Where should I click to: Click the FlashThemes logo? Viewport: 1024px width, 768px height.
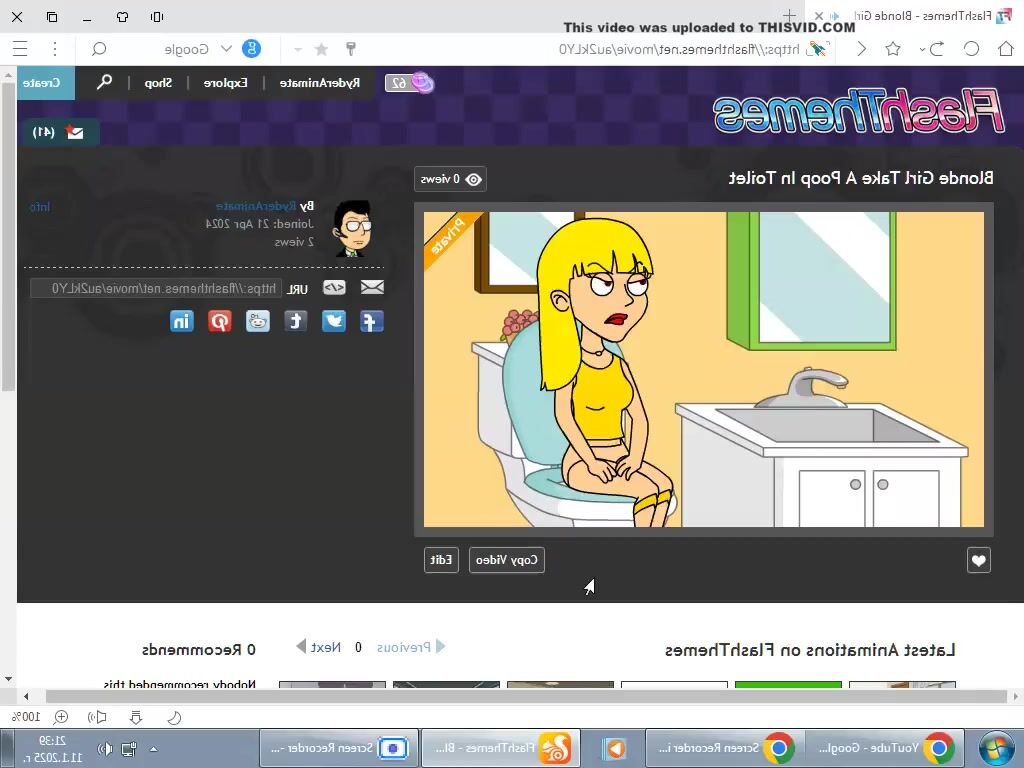click(x=858, y=110)
